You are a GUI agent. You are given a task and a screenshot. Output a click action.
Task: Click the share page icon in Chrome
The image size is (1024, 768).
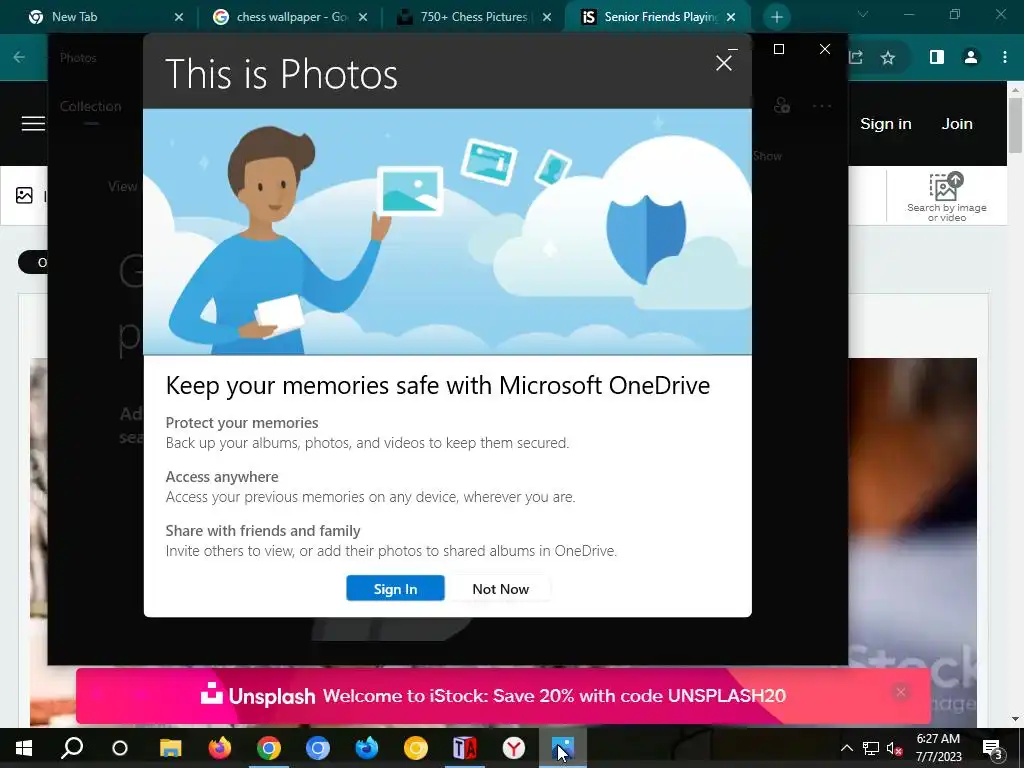(x=856, y=57)
